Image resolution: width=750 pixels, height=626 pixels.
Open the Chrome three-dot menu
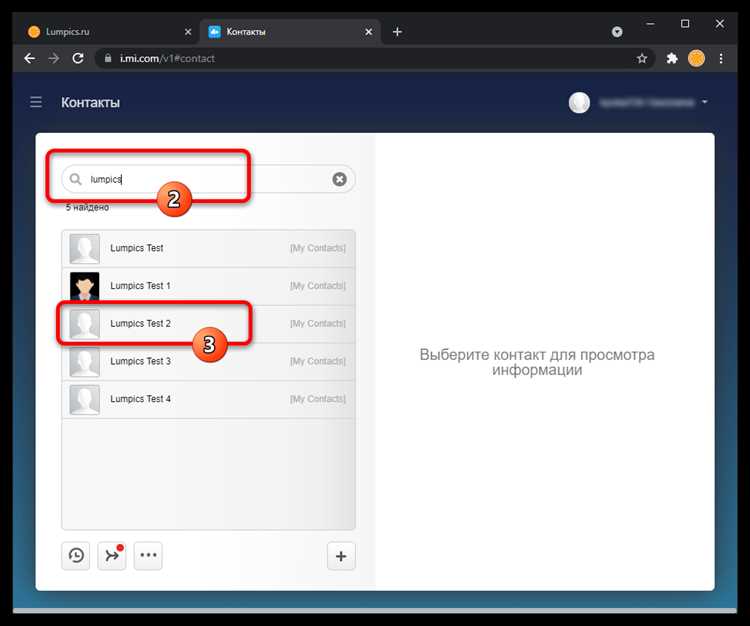tap(721, 58)
